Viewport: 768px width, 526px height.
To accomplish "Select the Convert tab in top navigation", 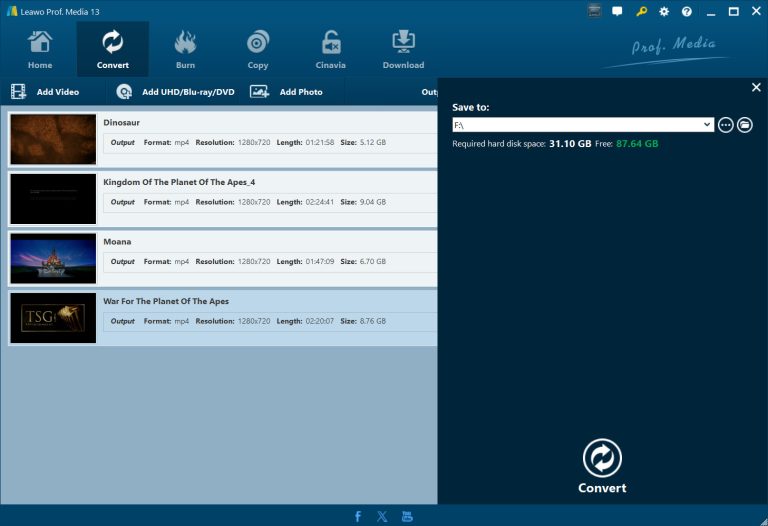I will tap(113, 49).
